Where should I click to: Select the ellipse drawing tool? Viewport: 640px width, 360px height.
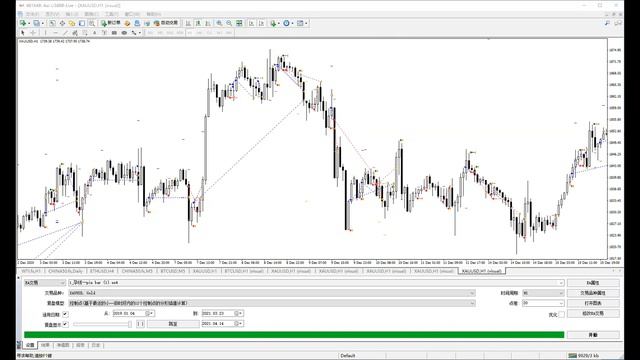tap(124, 33)
